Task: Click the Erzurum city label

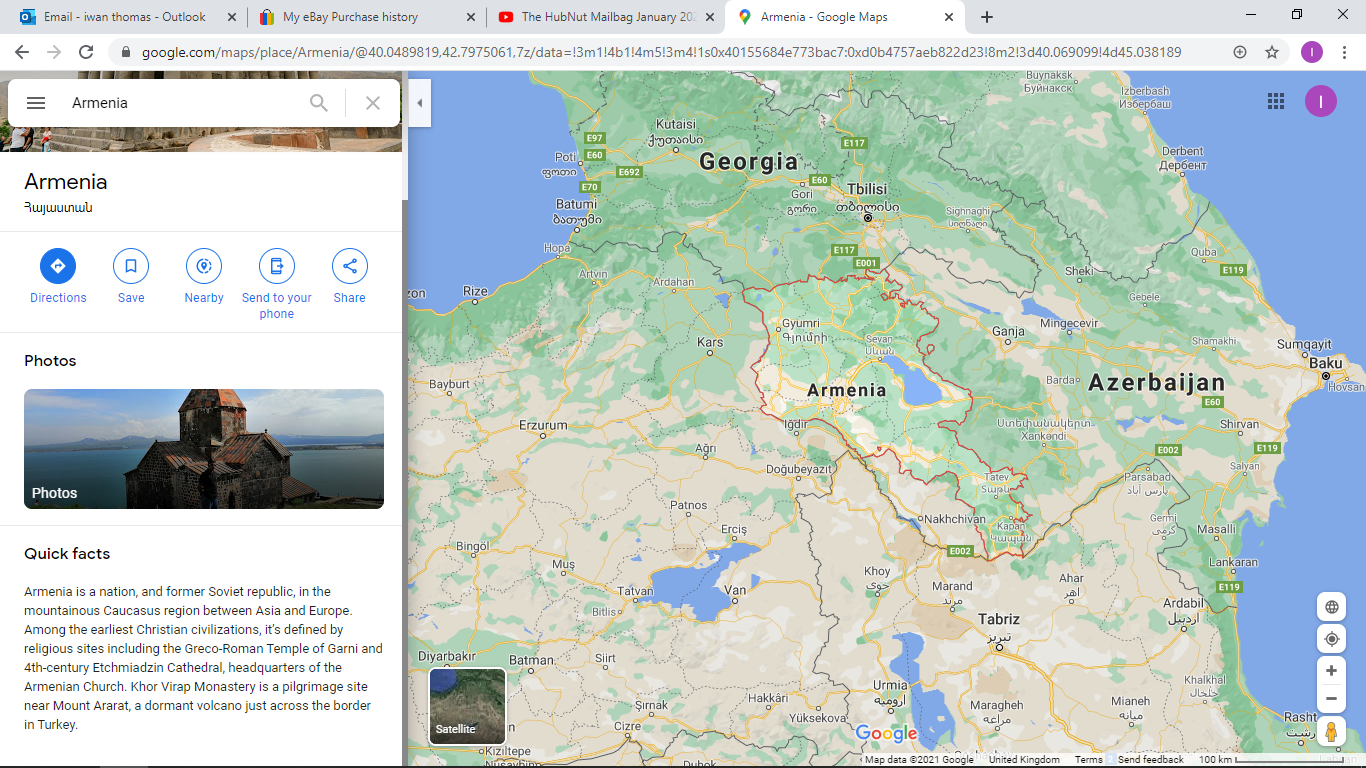Action: (543, 425)
